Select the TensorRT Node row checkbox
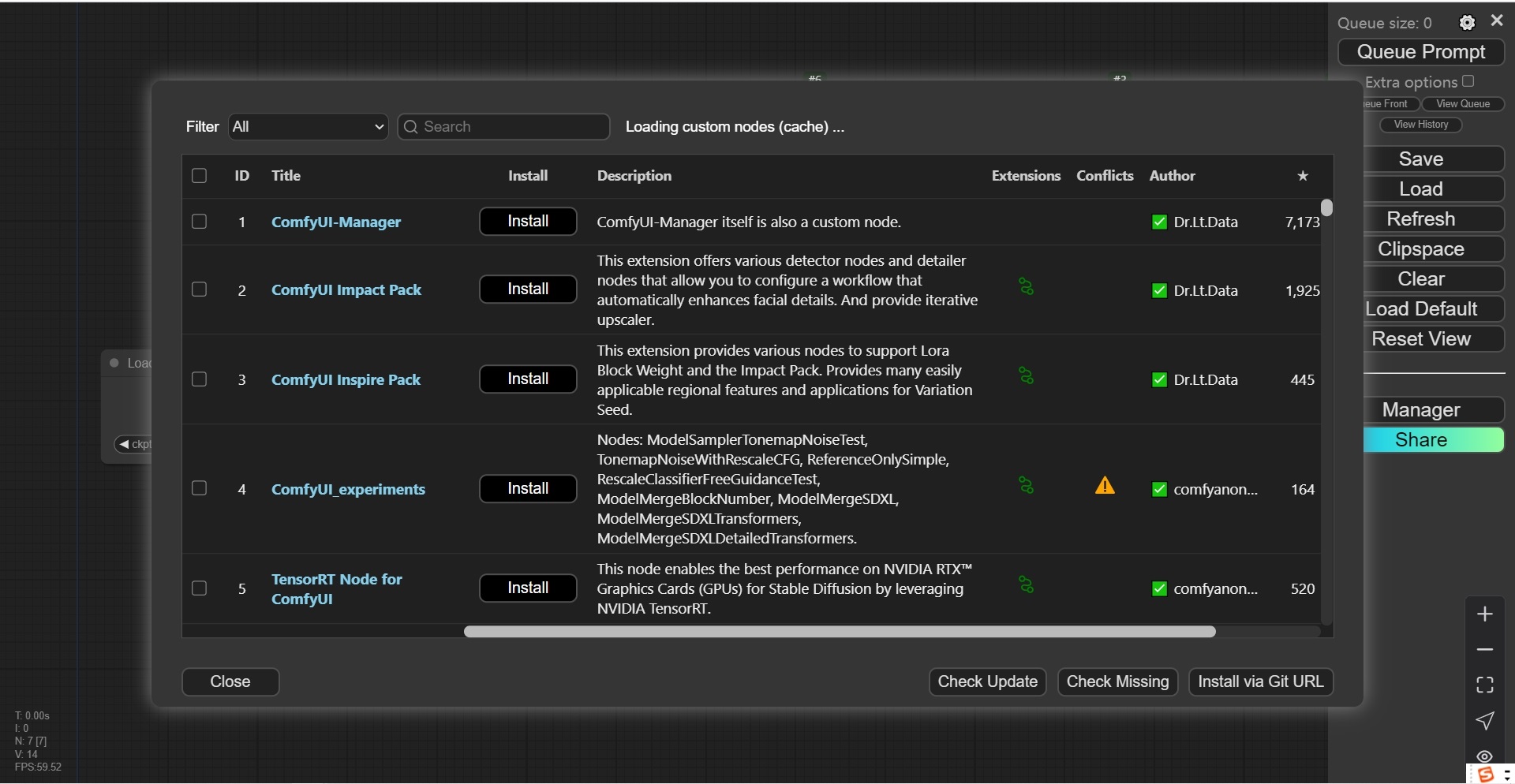Viewport: 1515px width, 784px height. click(199, 588)
